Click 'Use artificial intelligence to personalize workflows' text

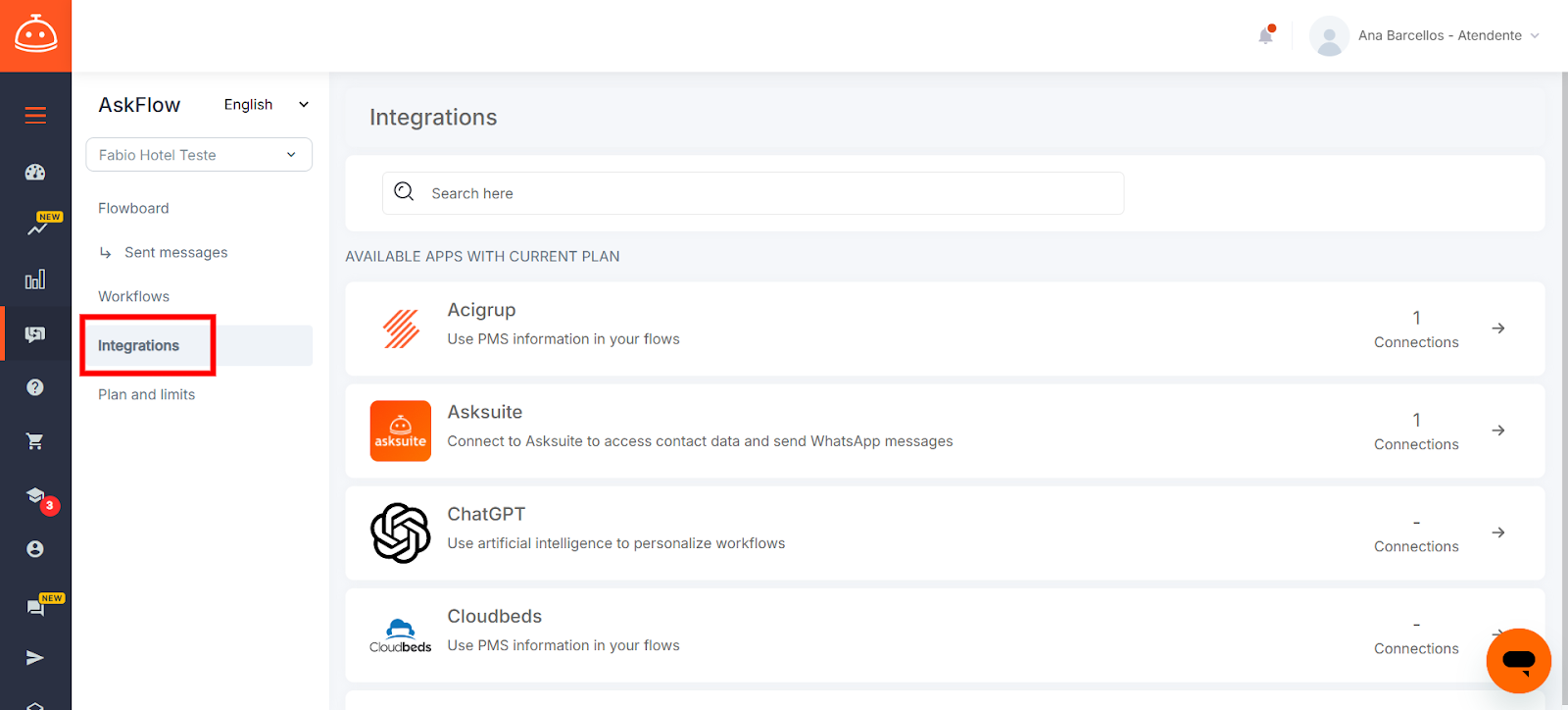616,543
